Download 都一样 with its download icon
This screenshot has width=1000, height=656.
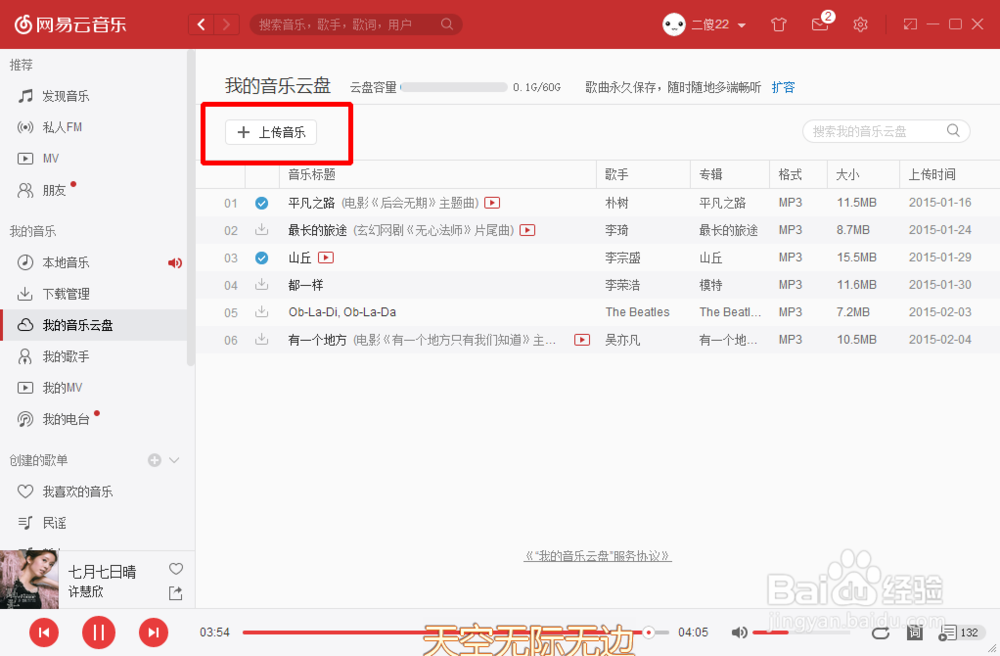(261, 284)
